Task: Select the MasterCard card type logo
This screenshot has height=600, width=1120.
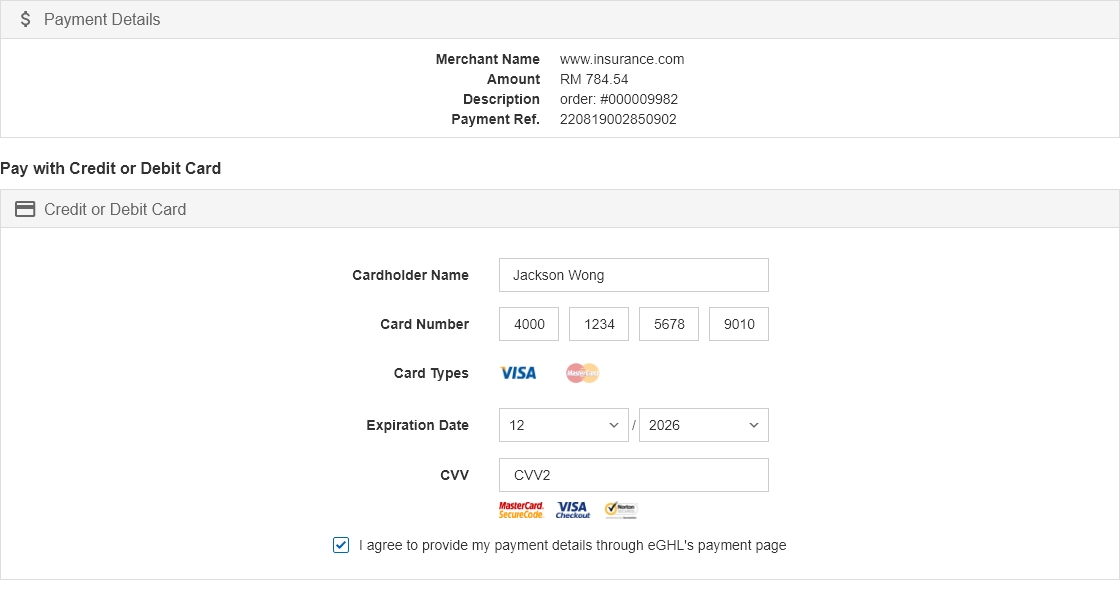Action: (583, 373)
